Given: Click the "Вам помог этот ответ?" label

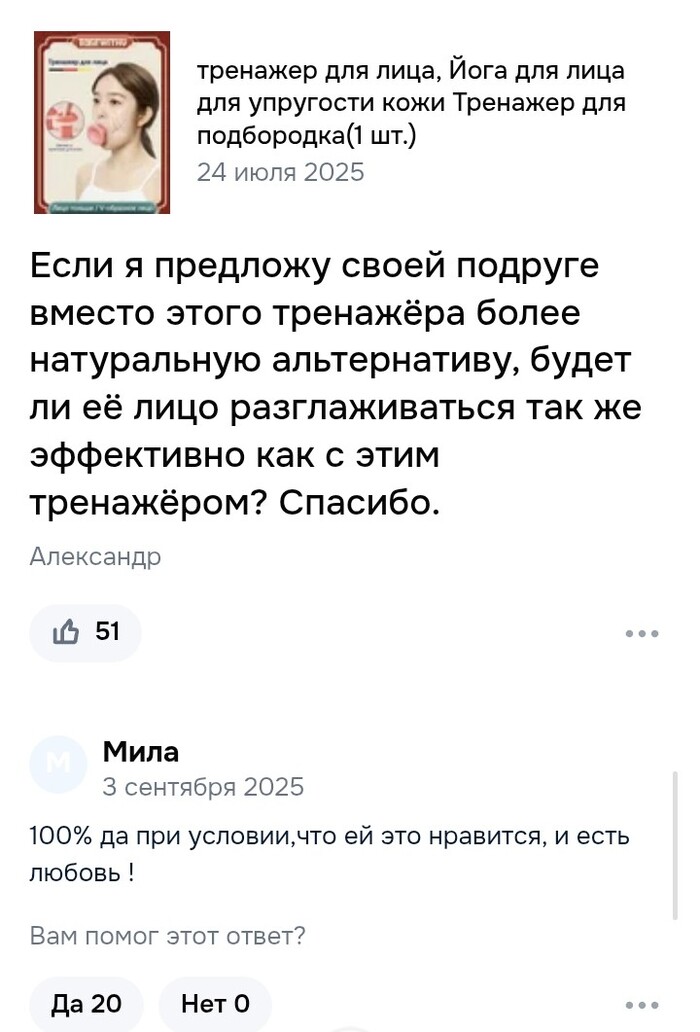Looking at the screenshot, I should 168,937.
